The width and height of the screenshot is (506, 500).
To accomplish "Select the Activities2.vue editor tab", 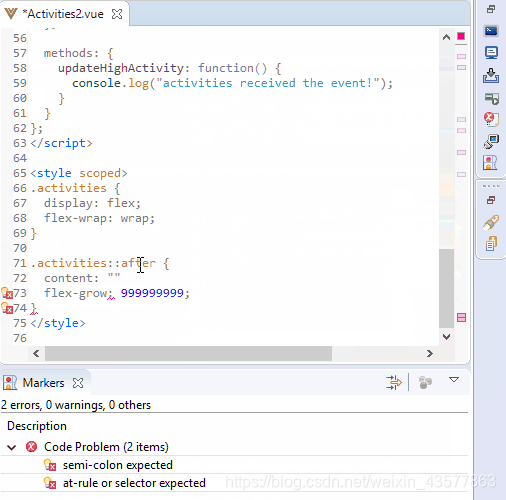I will 65,14.
